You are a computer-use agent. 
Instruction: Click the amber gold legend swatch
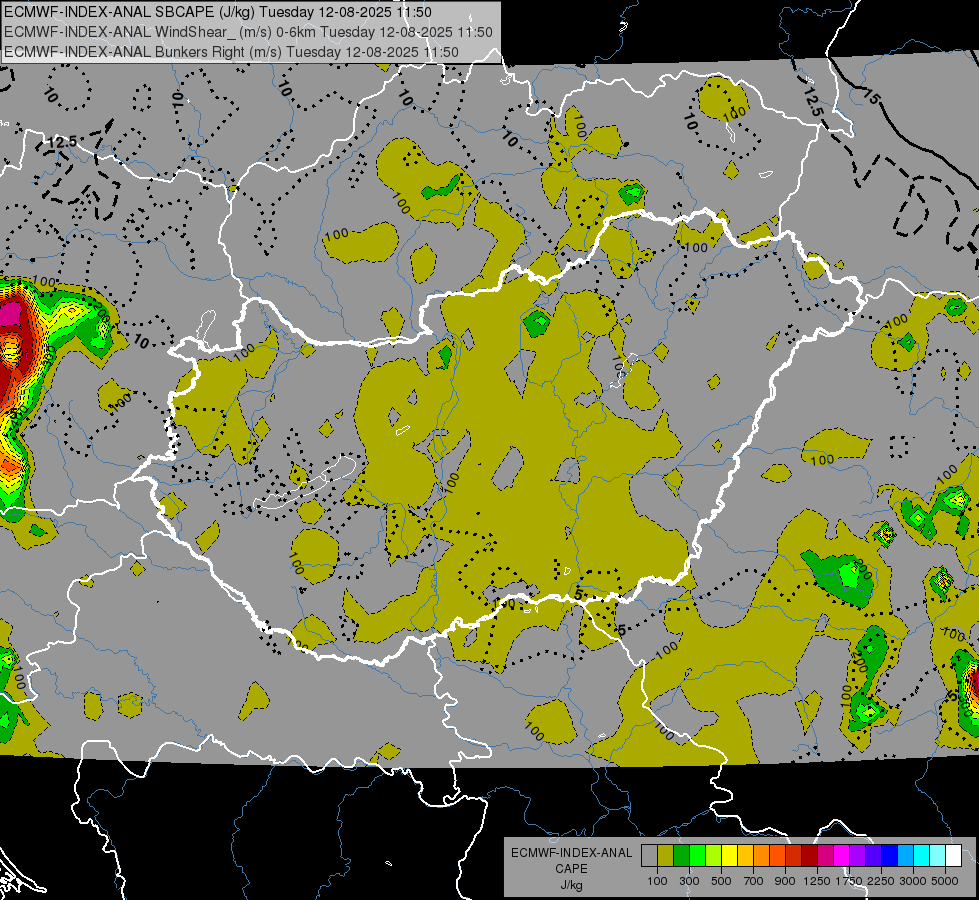[x=745, y=855]
